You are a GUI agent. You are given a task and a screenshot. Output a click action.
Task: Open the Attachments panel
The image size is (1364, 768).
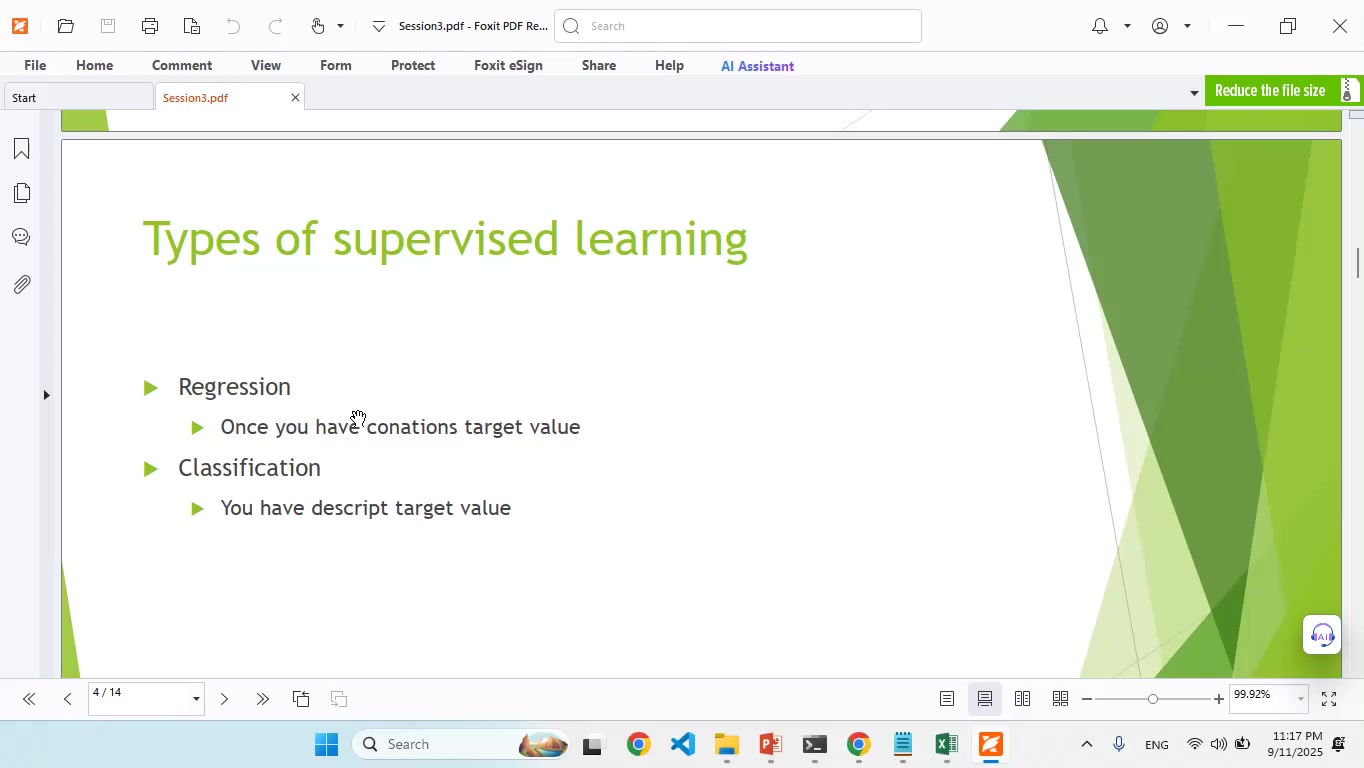pos(22,284)
